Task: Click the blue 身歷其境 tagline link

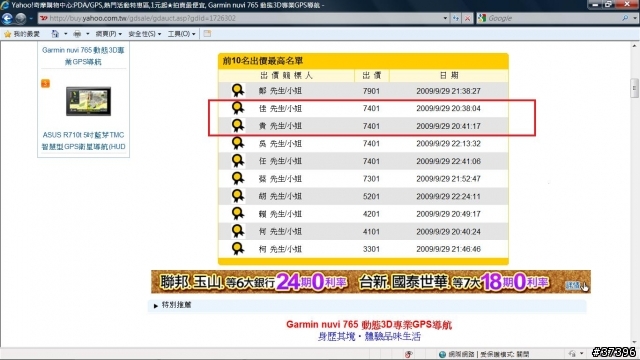Action: (x=369, y=337)
